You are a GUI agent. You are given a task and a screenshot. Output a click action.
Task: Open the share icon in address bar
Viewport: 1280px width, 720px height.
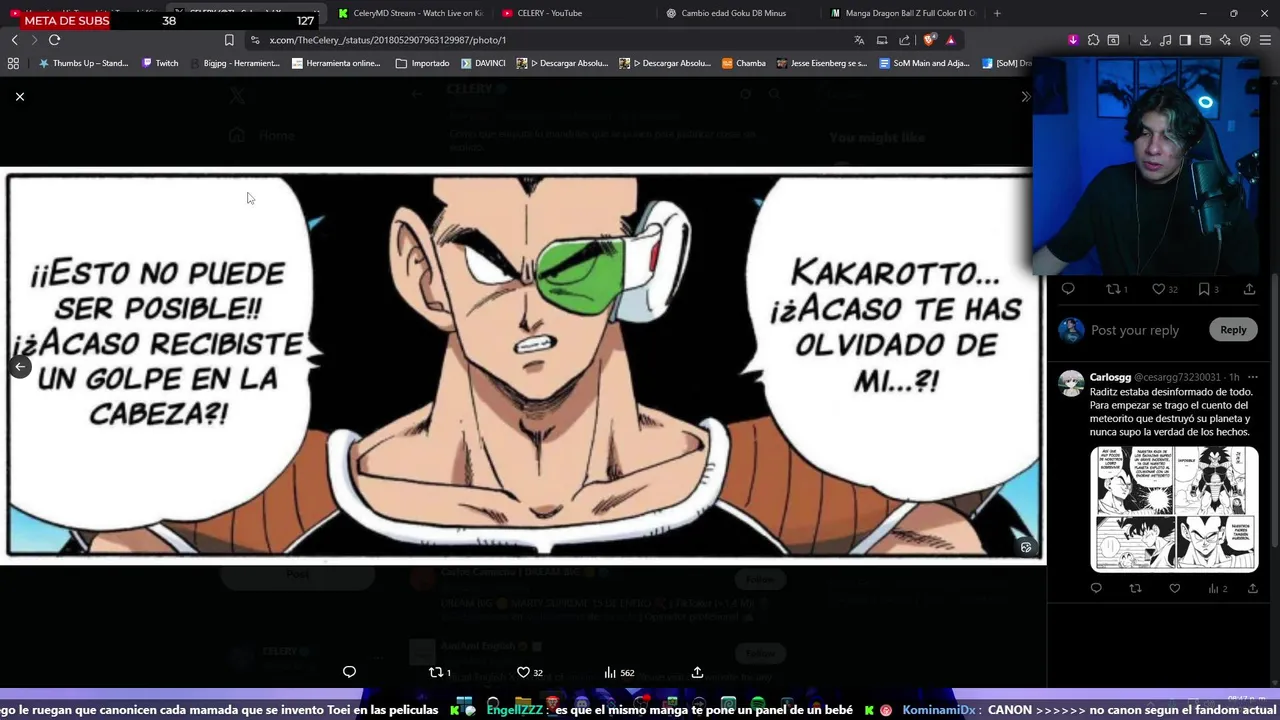[x=904, y=40]
